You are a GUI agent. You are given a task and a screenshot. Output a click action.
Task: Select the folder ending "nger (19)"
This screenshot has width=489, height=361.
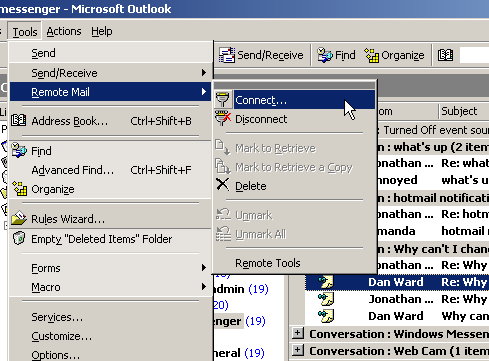pyautogui.click(x=240, y=321)
